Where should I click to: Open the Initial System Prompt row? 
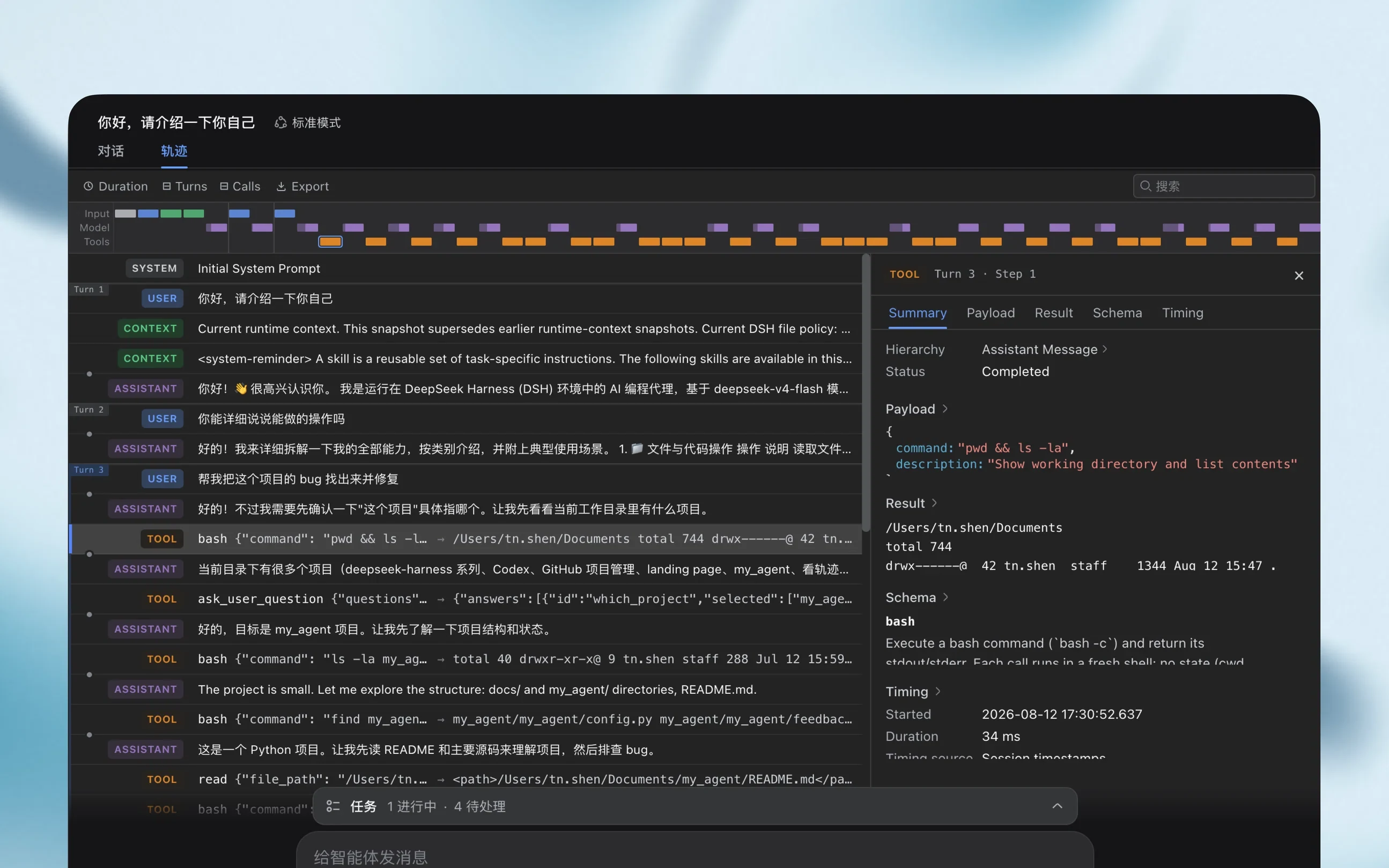click(465, 268)
